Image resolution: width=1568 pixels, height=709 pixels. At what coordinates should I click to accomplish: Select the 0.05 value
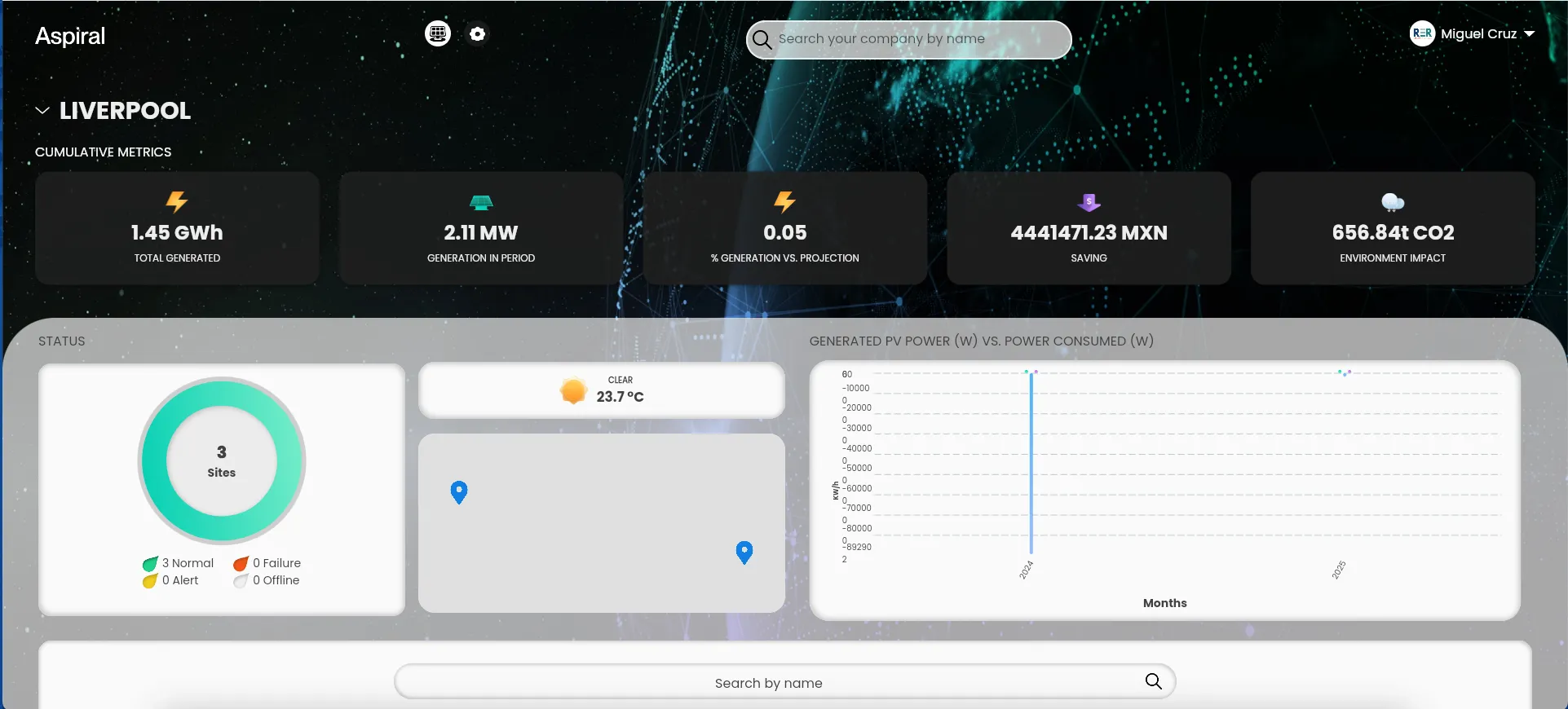784,233
